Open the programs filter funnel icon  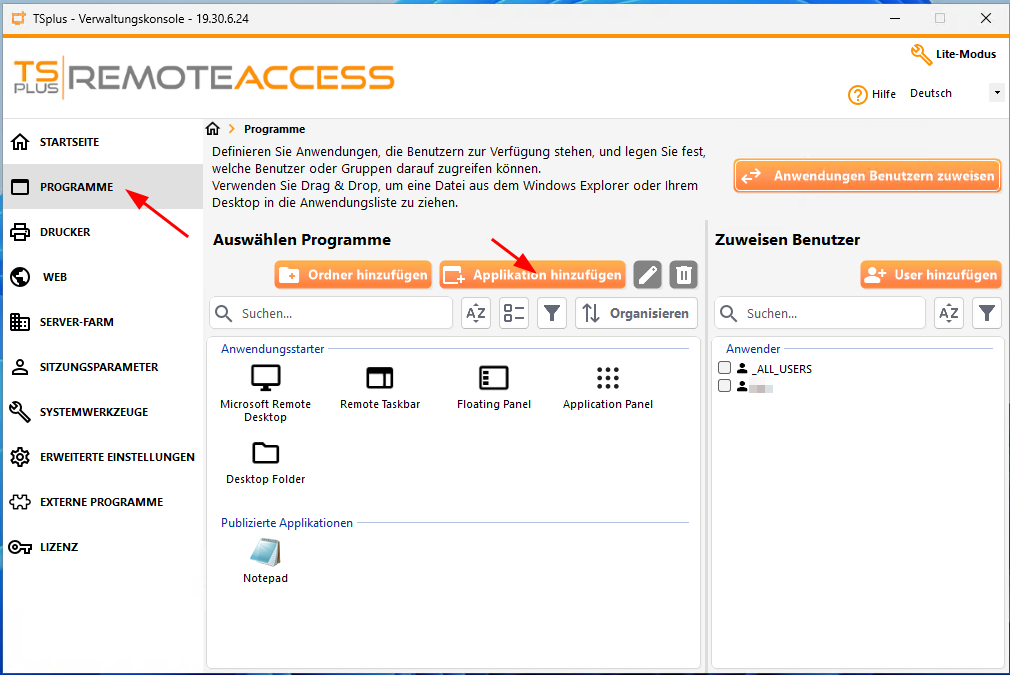coord(552,313)
